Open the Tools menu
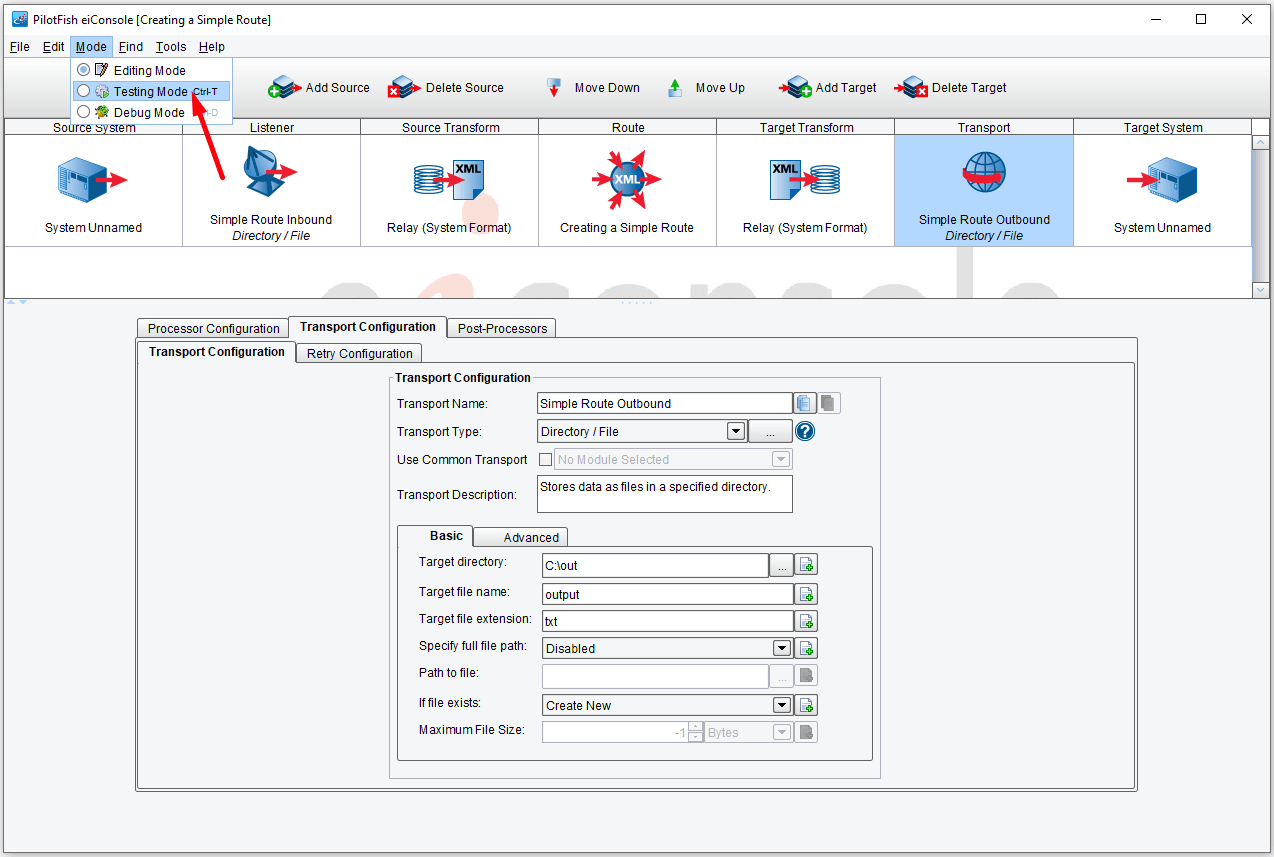1274x857 pixels. 171,46
